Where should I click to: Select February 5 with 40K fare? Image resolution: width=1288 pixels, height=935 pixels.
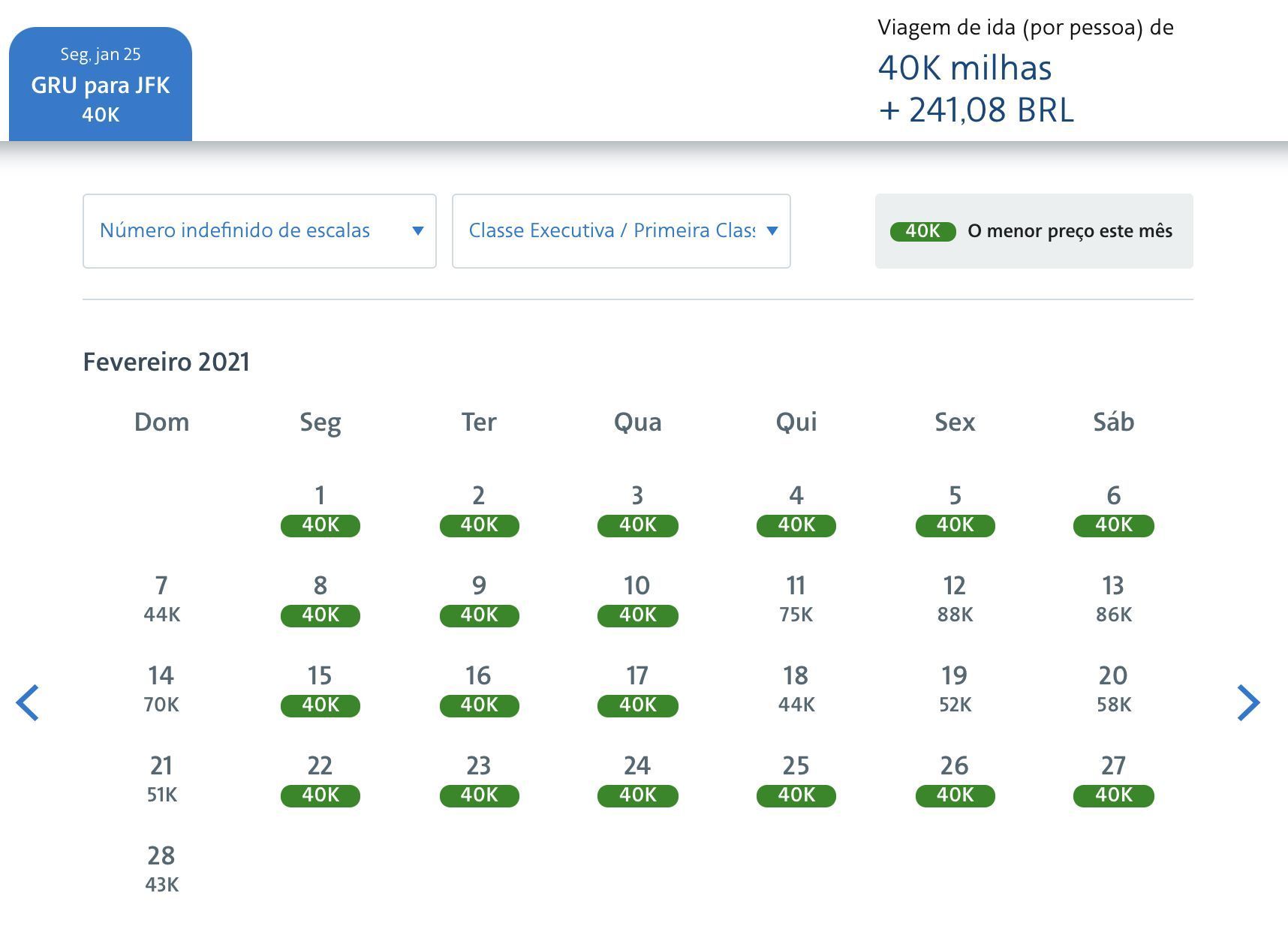pos(955,510)
